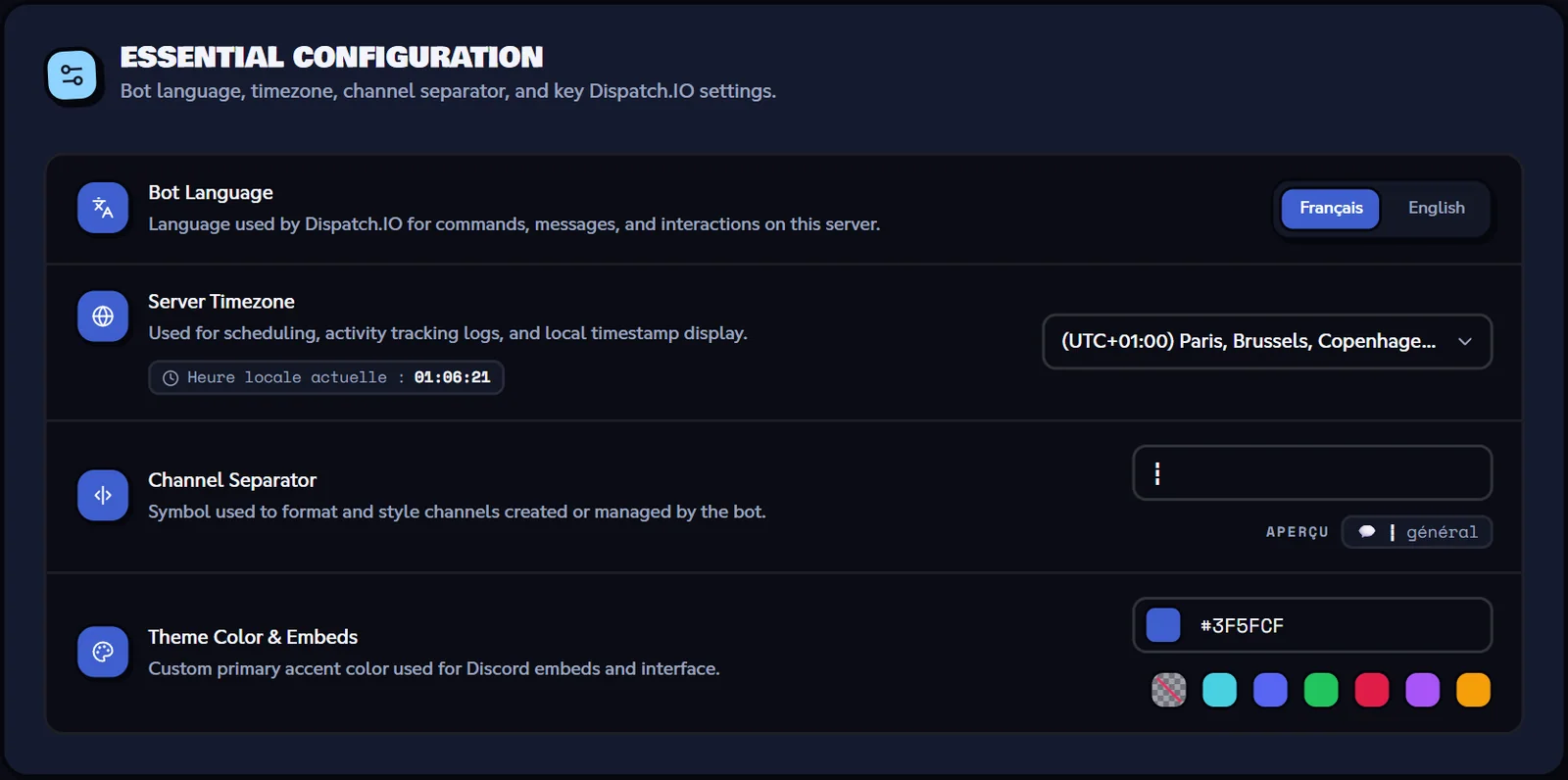Pick the purple theme color swatch

(1423, 690)
